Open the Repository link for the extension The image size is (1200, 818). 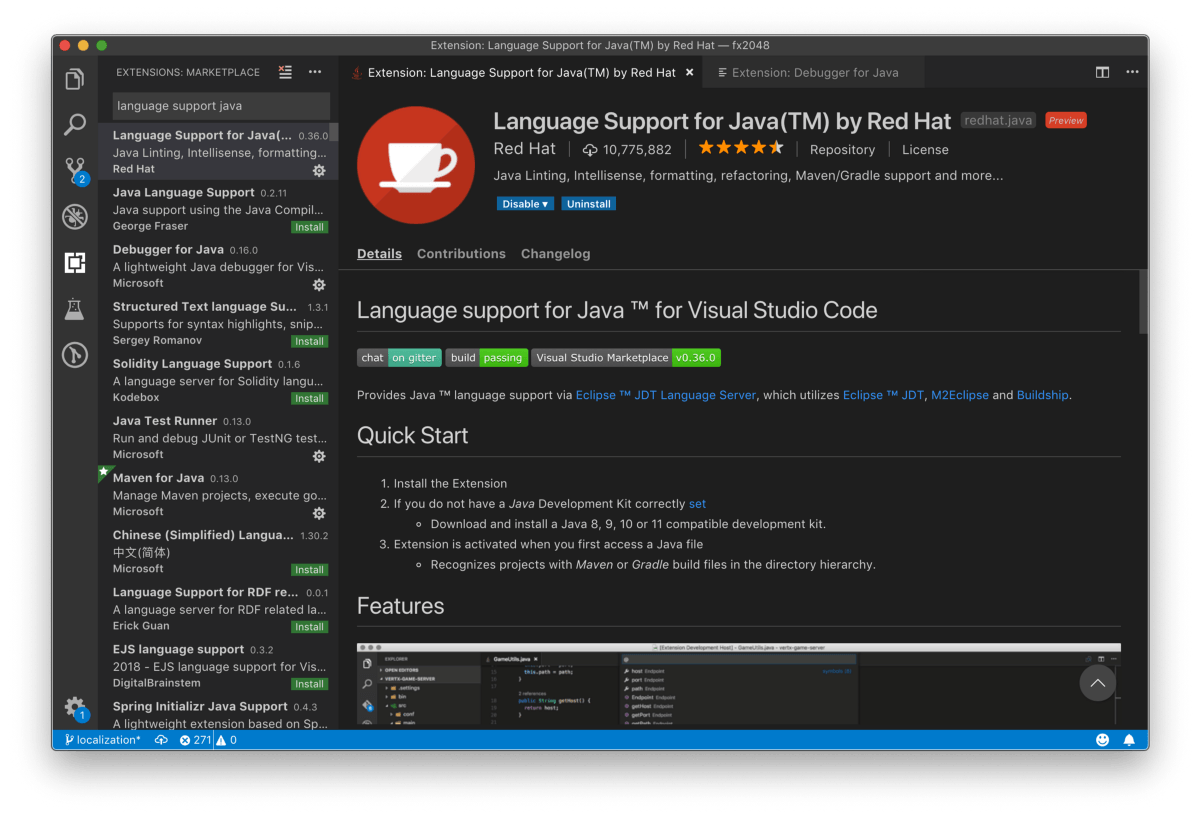pos(842,149)
